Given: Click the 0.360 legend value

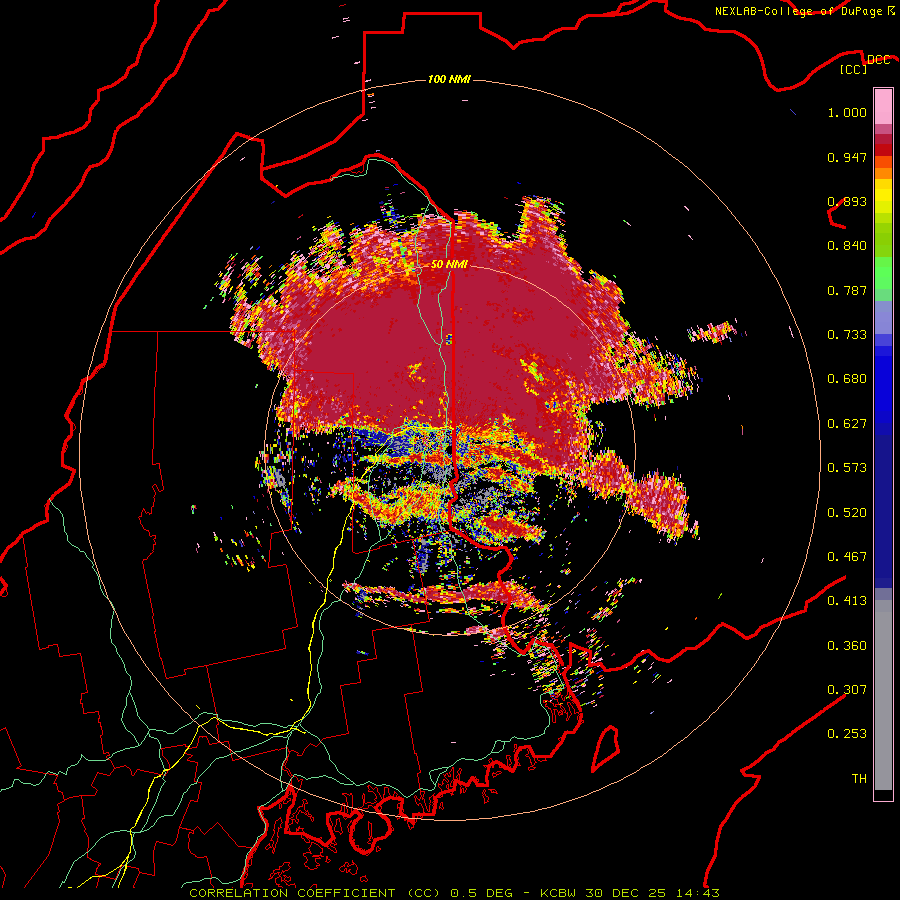Looking at the screenshot, I should tap(847, 646).
